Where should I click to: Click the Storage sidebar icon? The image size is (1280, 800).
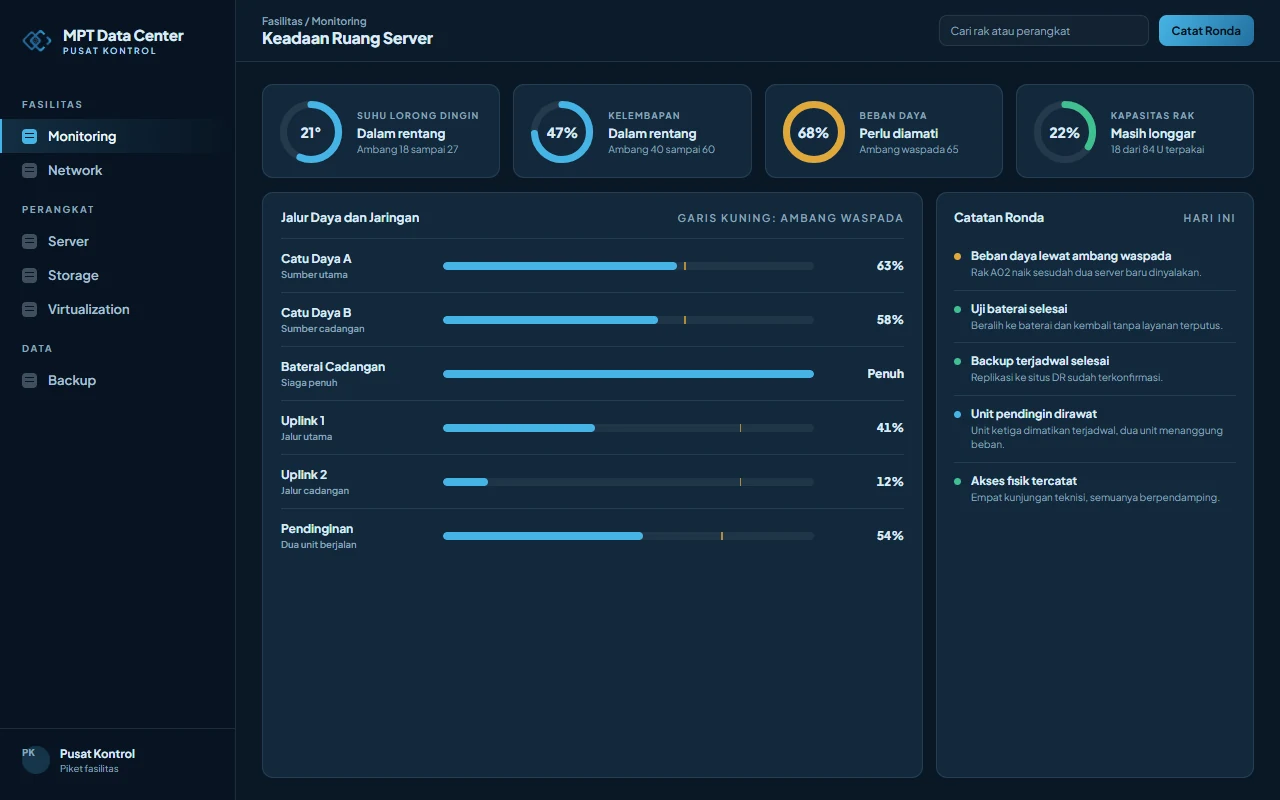[29, 275]
